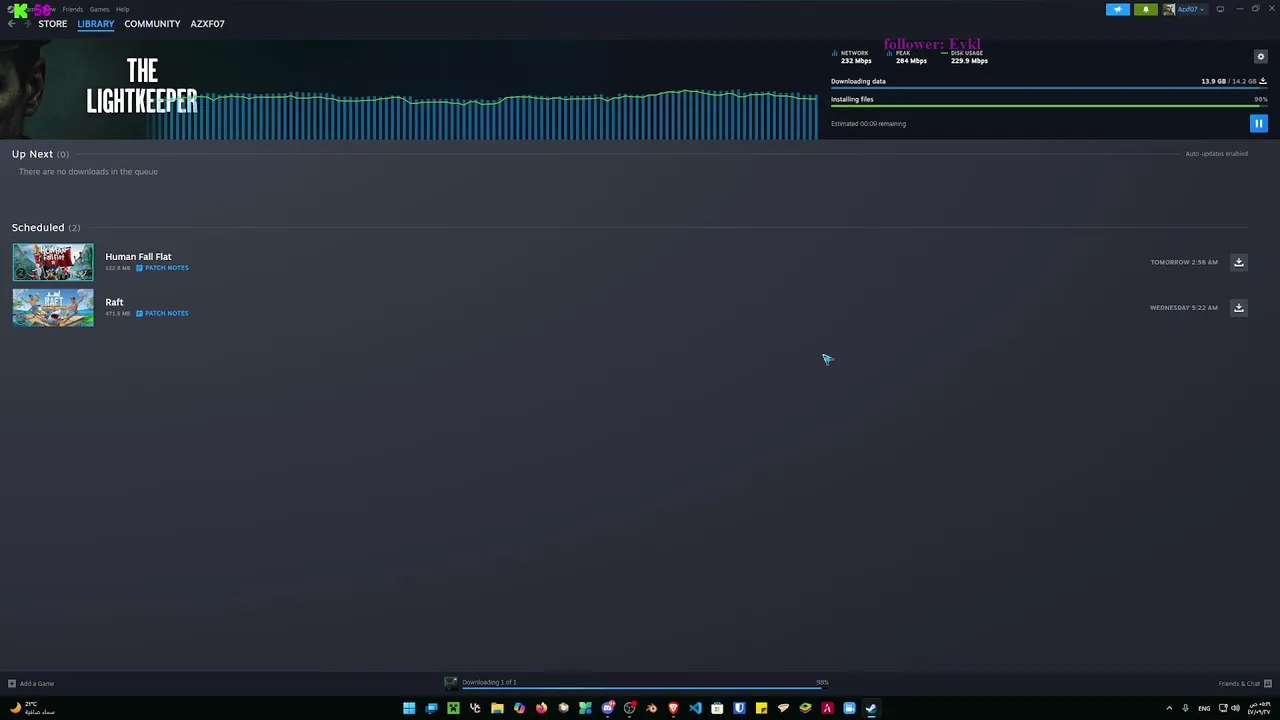Open Minecraft creeper icon in taskbar
This screenshot has height=720, width=1280.
click(453, 708)
